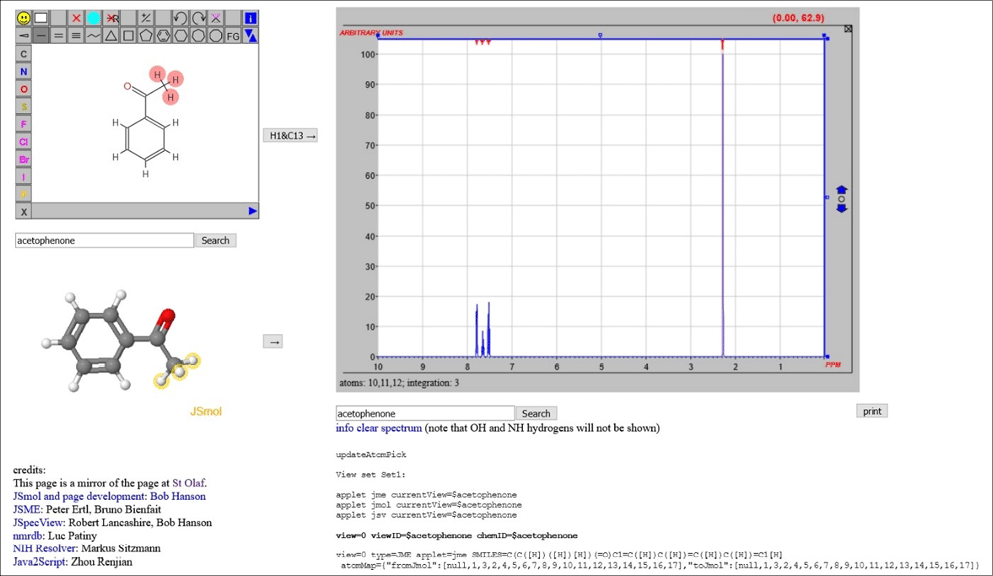
Task: Undo the last structure edit
Action: click(x=179, y=18)
